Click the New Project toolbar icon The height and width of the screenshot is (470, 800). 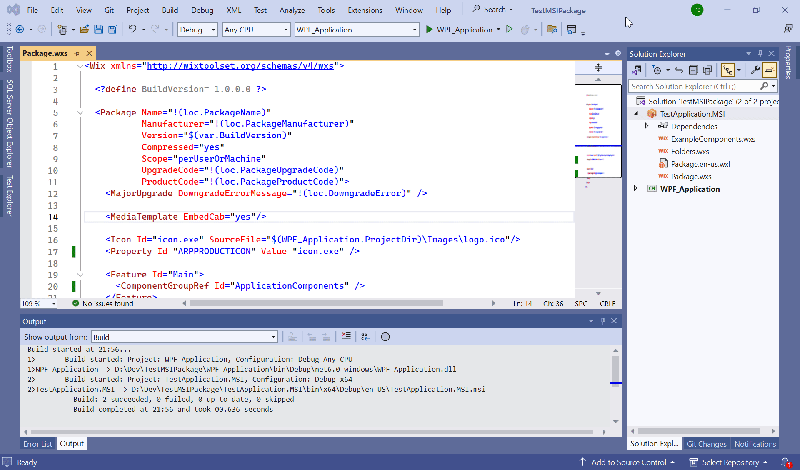(62, 30)
